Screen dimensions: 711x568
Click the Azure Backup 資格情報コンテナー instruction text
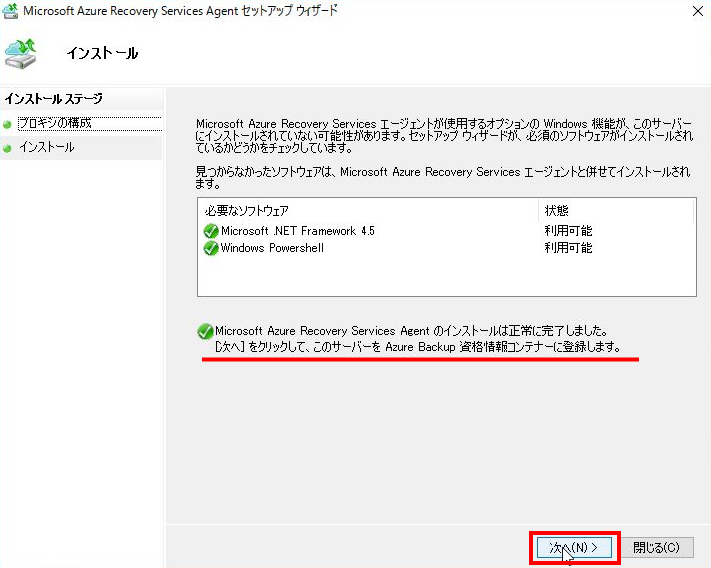418,347
